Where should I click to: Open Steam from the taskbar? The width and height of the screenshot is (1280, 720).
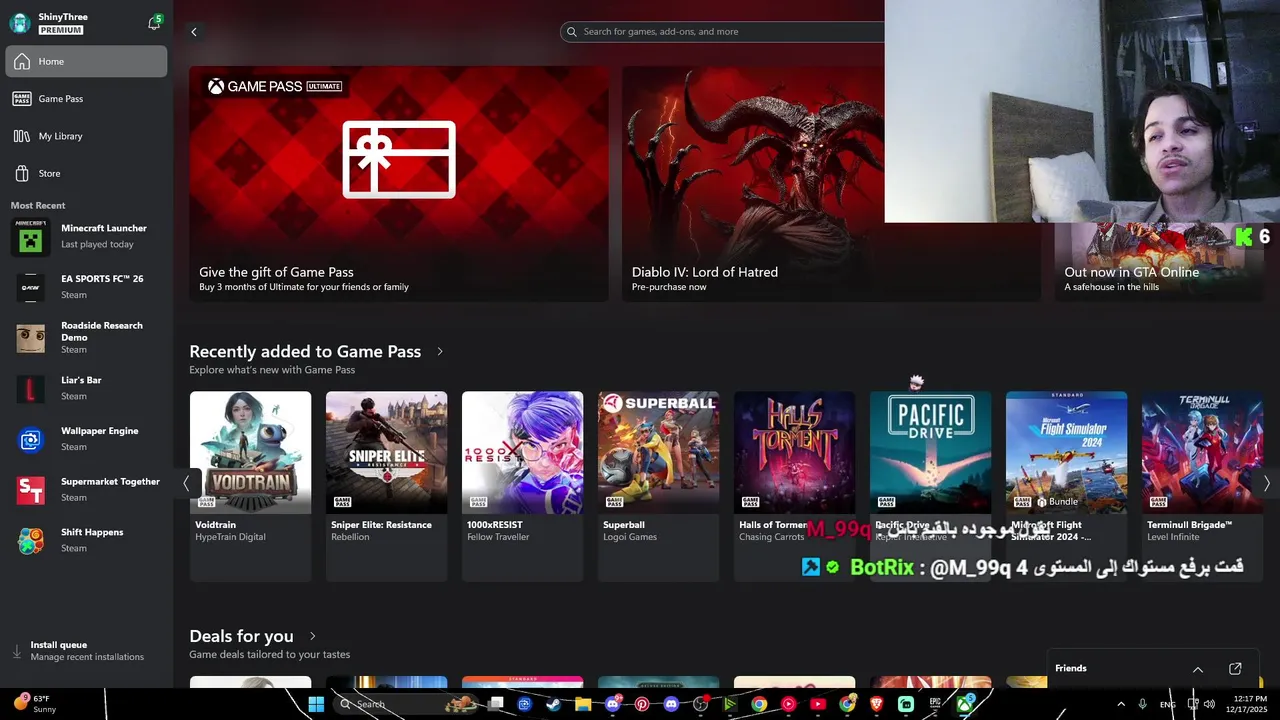click(x=553, y=704)
